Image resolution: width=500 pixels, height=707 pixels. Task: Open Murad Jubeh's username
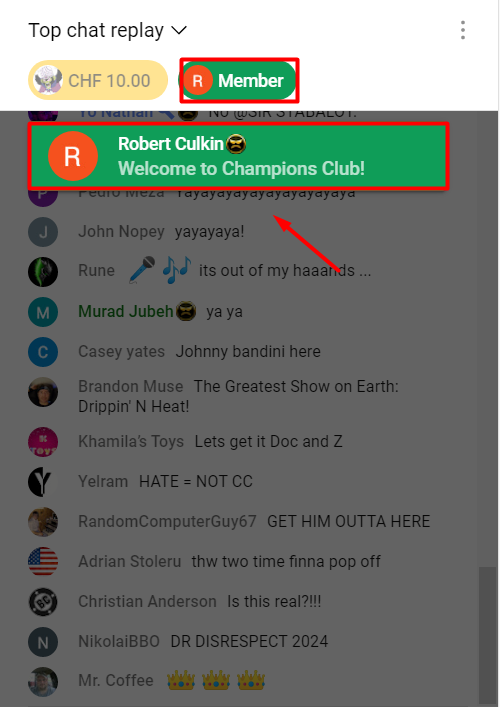[x=126, y=311]
